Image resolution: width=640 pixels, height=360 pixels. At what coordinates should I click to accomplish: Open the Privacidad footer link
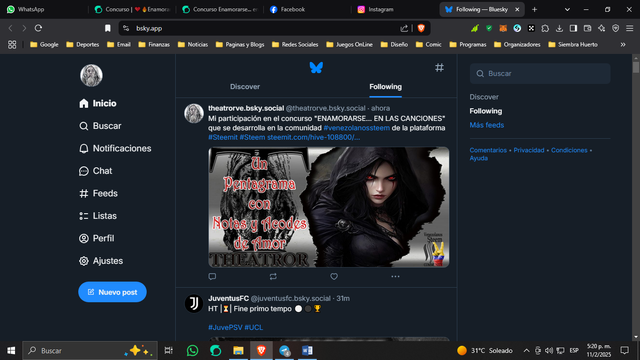pos(529,150)
